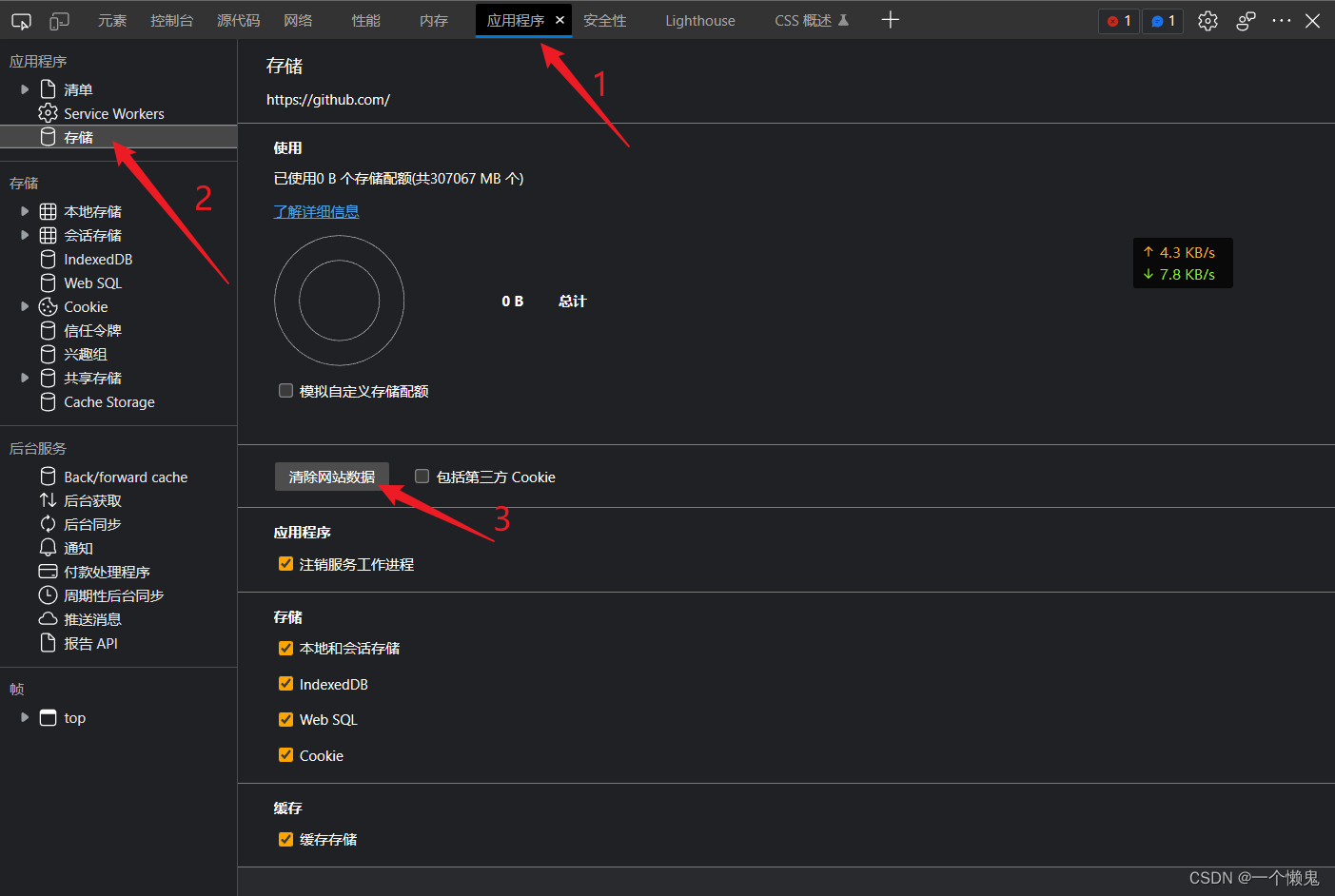Open the CSS 概述 tab

coord(811,20)
